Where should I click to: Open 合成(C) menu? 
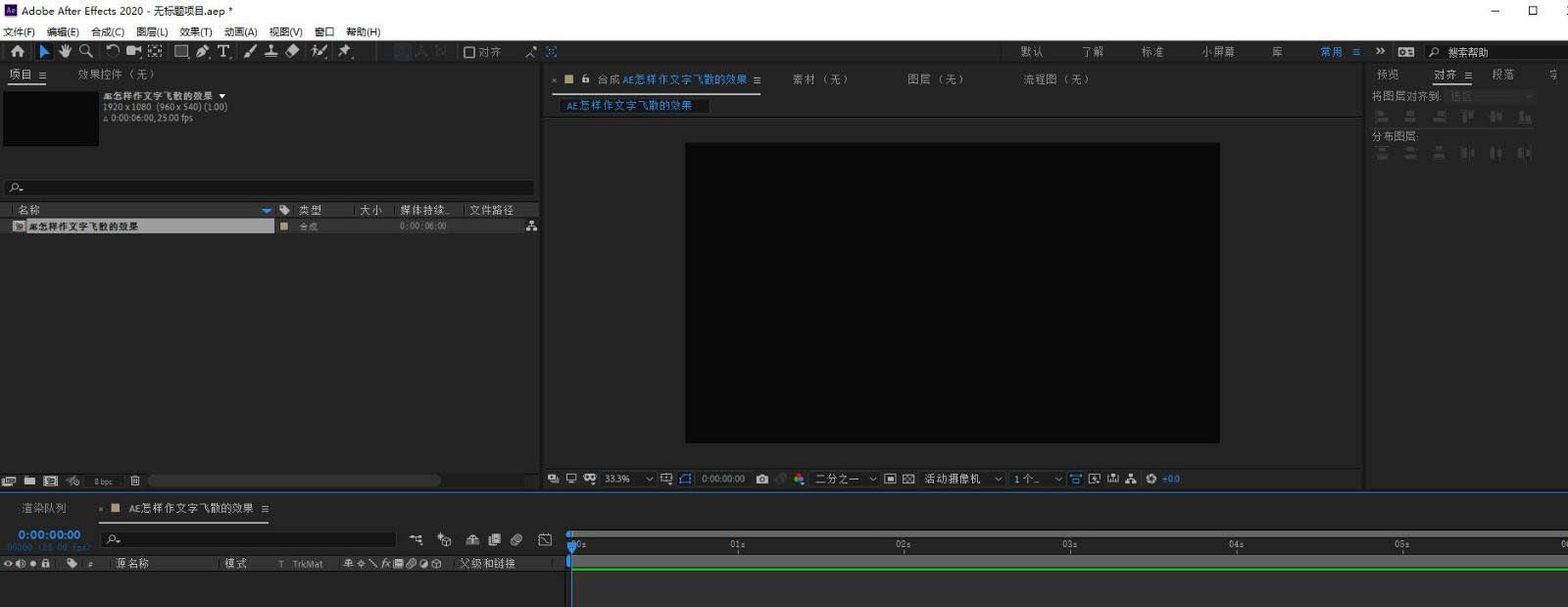pos(108,31)
